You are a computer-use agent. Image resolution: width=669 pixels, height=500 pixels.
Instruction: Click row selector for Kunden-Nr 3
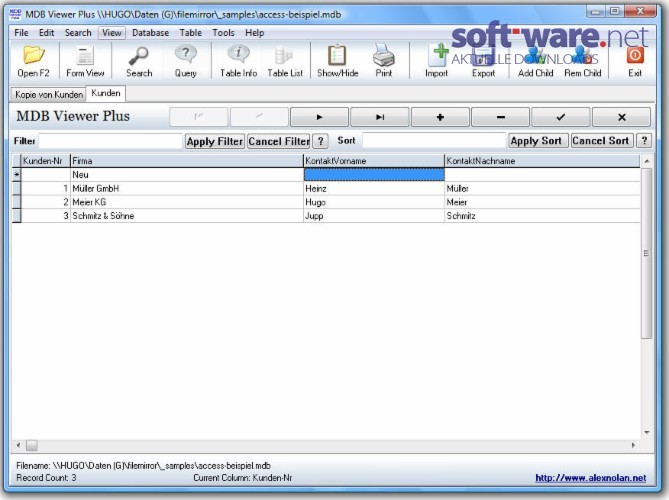tap(16, 216)
